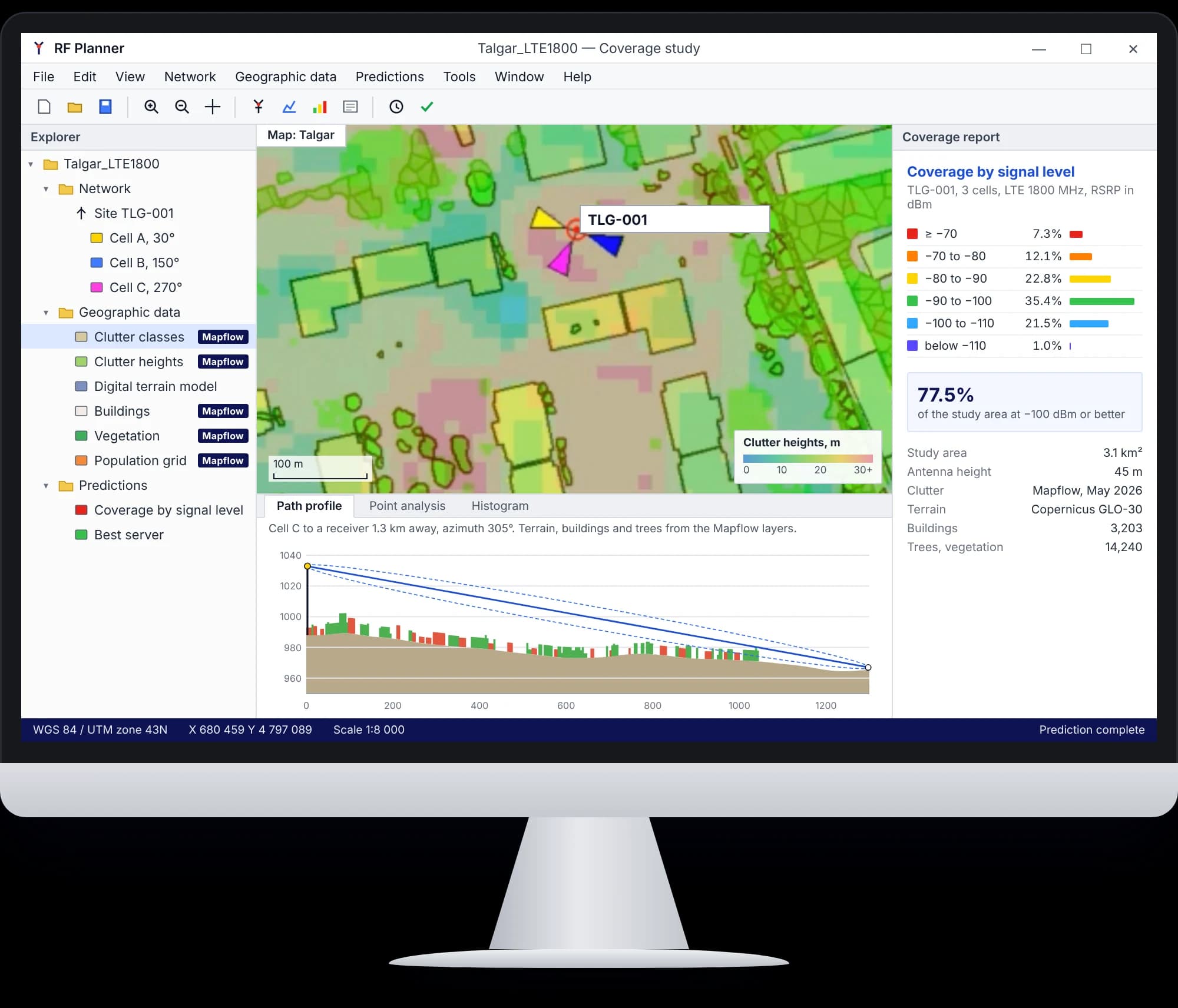This screenshot has width=1178, height=1008.
Task: Click Mapflow badge next to Population grid
Action: 223,460
